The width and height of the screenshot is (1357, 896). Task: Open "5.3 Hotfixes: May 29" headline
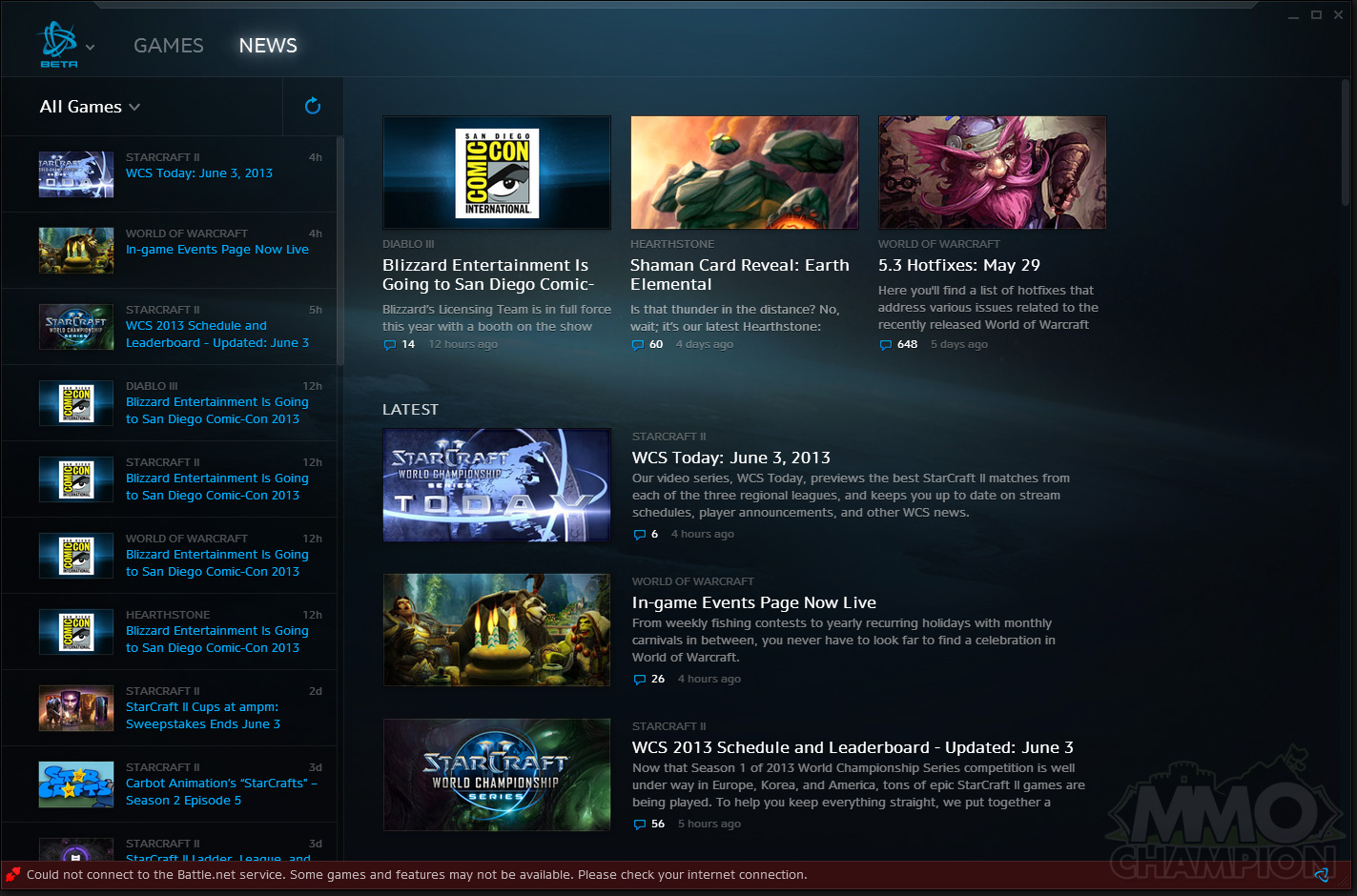958,265
